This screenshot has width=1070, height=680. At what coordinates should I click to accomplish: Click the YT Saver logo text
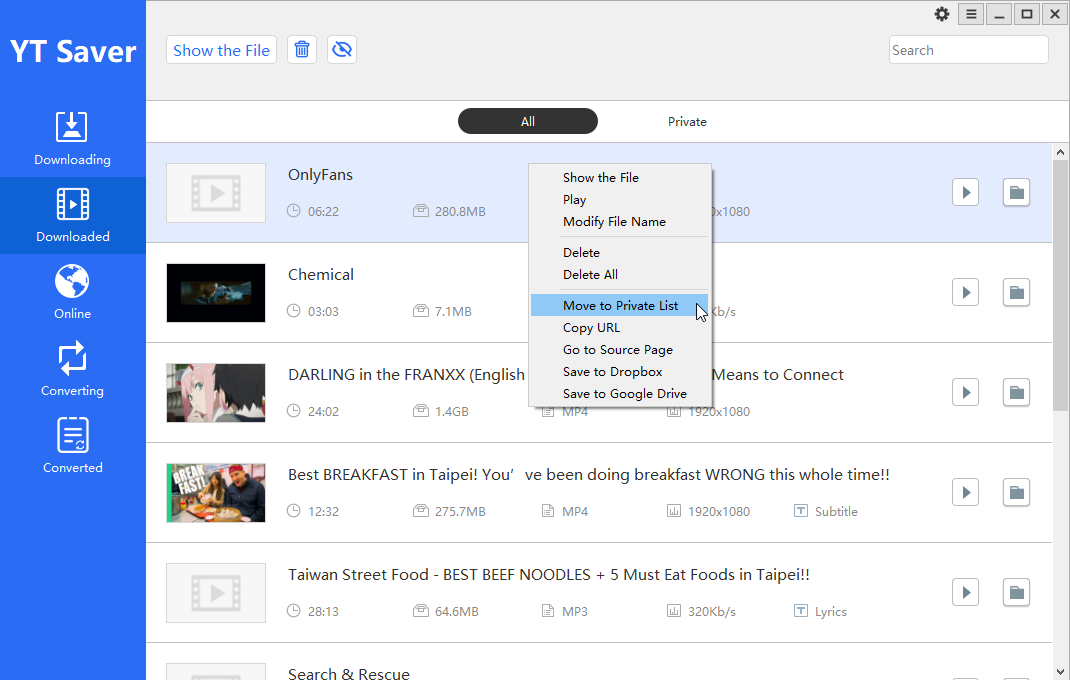click(73, 51)
